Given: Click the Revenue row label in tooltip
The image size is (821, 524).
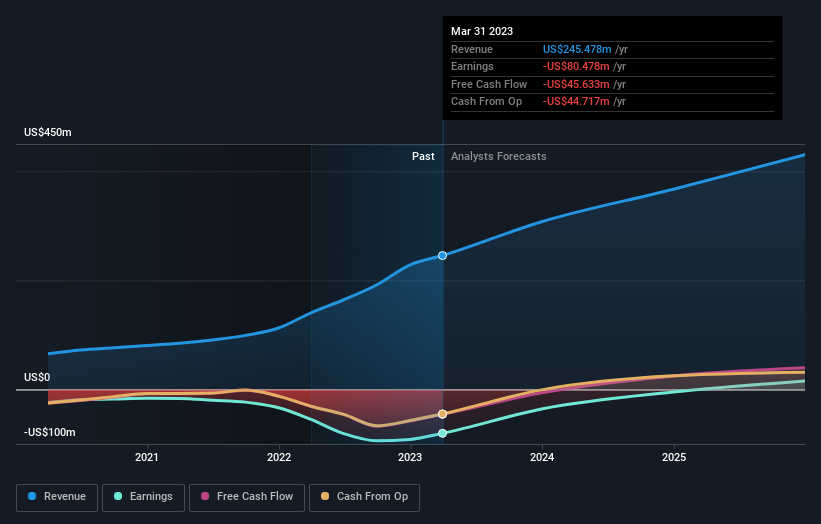Looking at the screenshot, I should pyautogui.click(x=472, y=49).
